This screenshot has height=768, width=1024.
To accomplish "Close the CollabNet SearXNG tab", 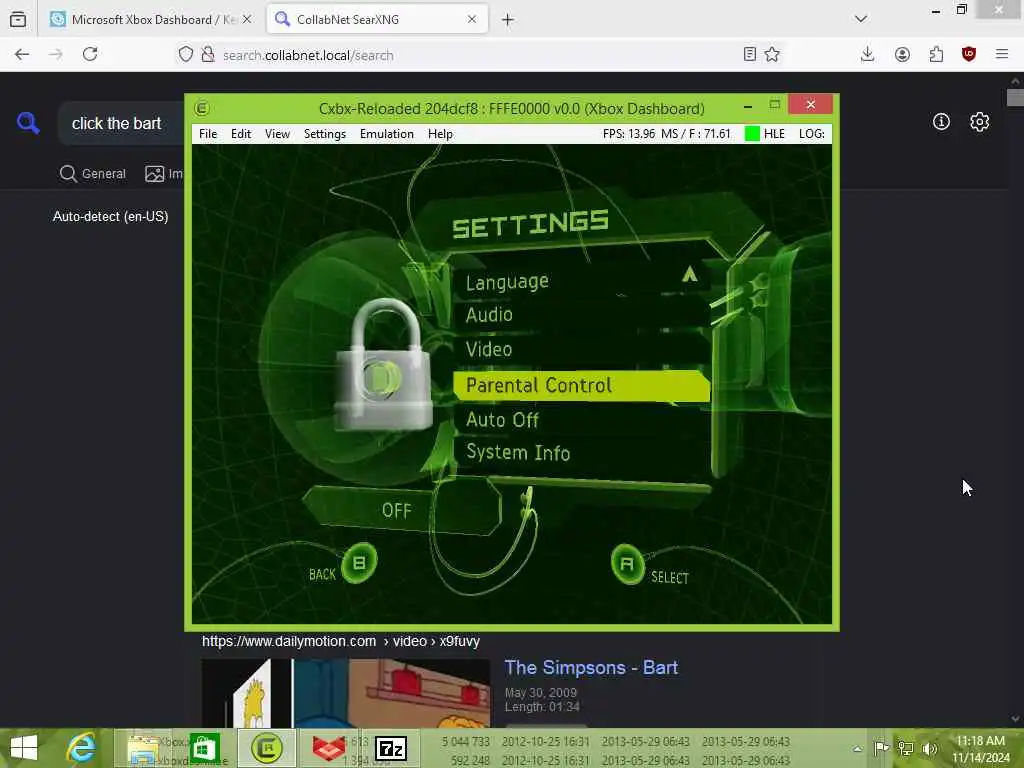I will click(472, 20).
